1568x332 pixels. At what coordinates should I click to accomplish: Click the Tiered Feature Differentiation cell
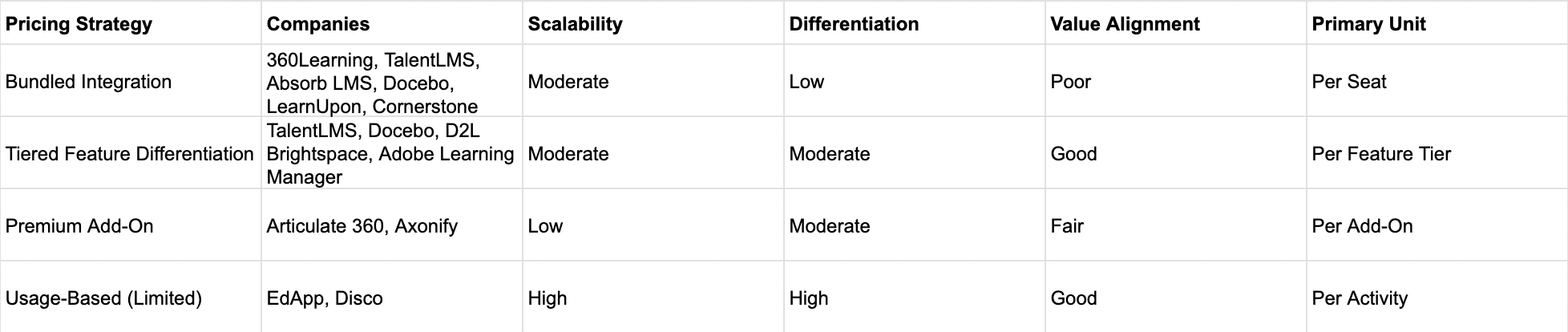click(x=131, y=153)
